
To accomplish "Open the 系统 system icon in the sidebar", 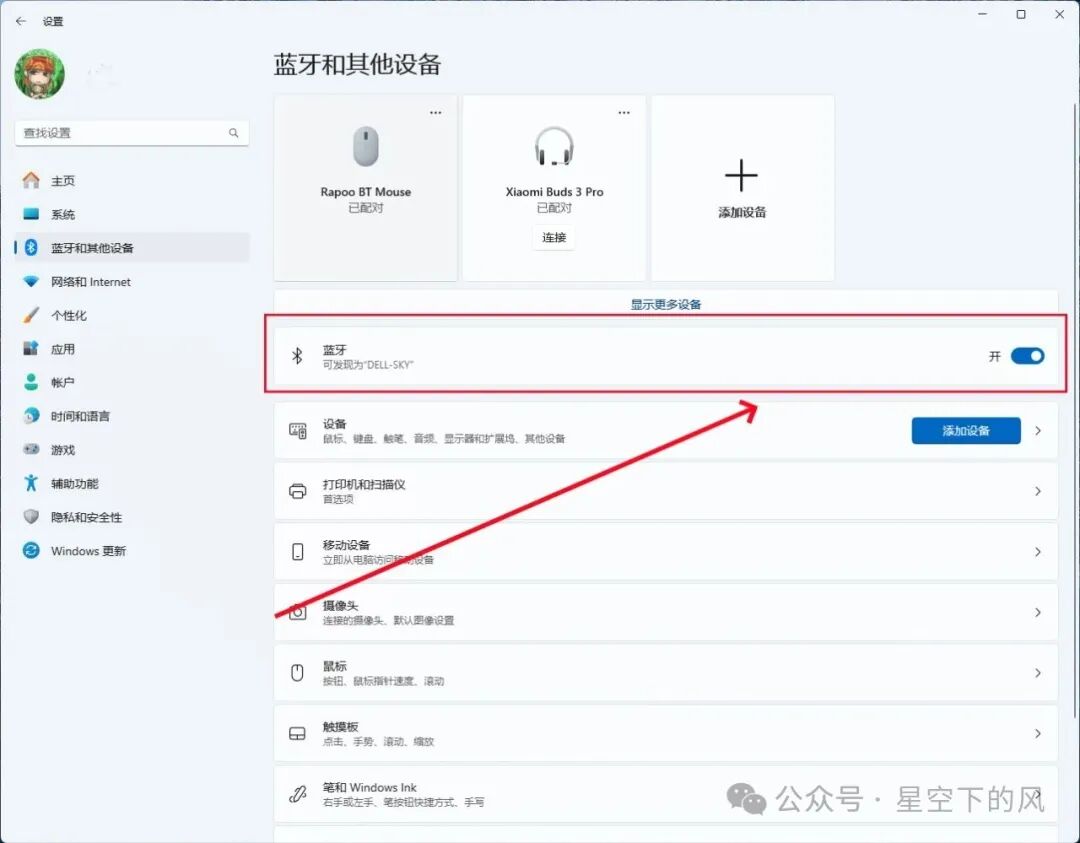I will coord(31,214).
